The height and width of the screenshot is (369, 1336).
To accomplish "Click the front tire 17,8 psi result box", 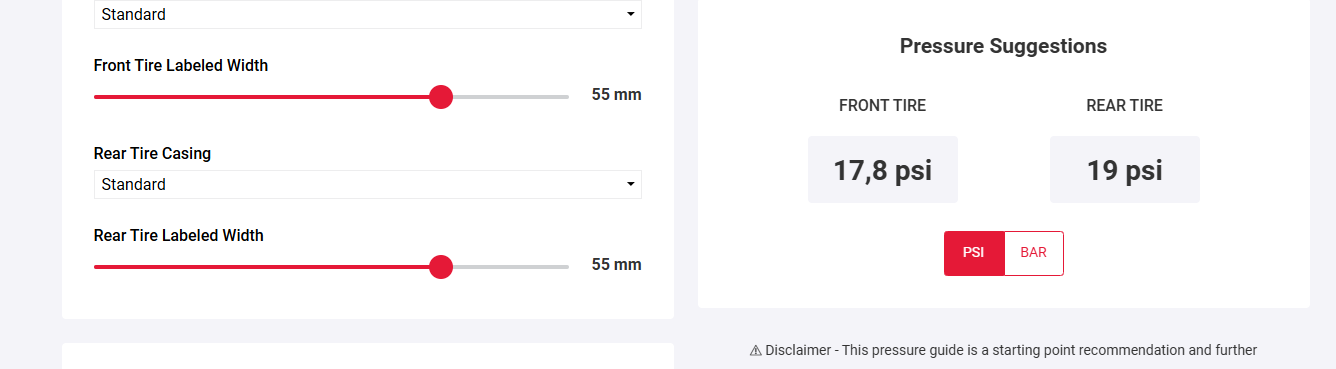I will (883, 170).
